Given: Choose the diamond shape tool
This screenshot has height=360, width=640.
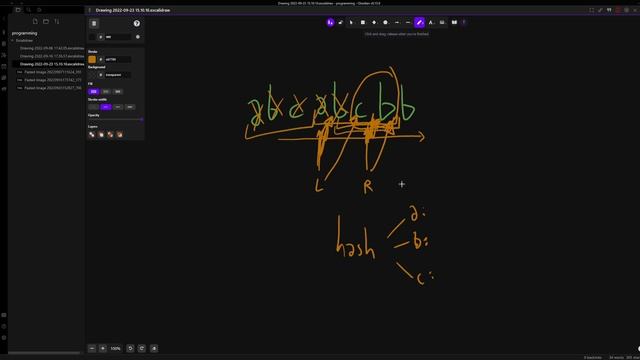Looking at the screenshot, I should (374, 22).
